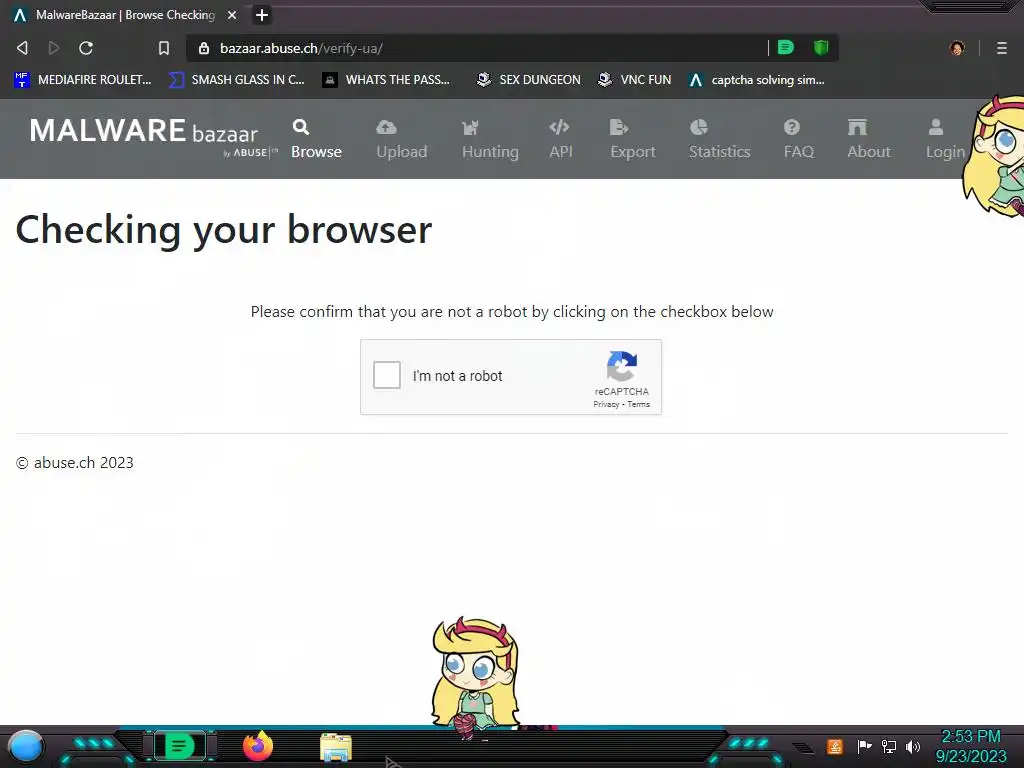
Task: Open the browser hamburger menu
Action: click(x=1001, y=48)
